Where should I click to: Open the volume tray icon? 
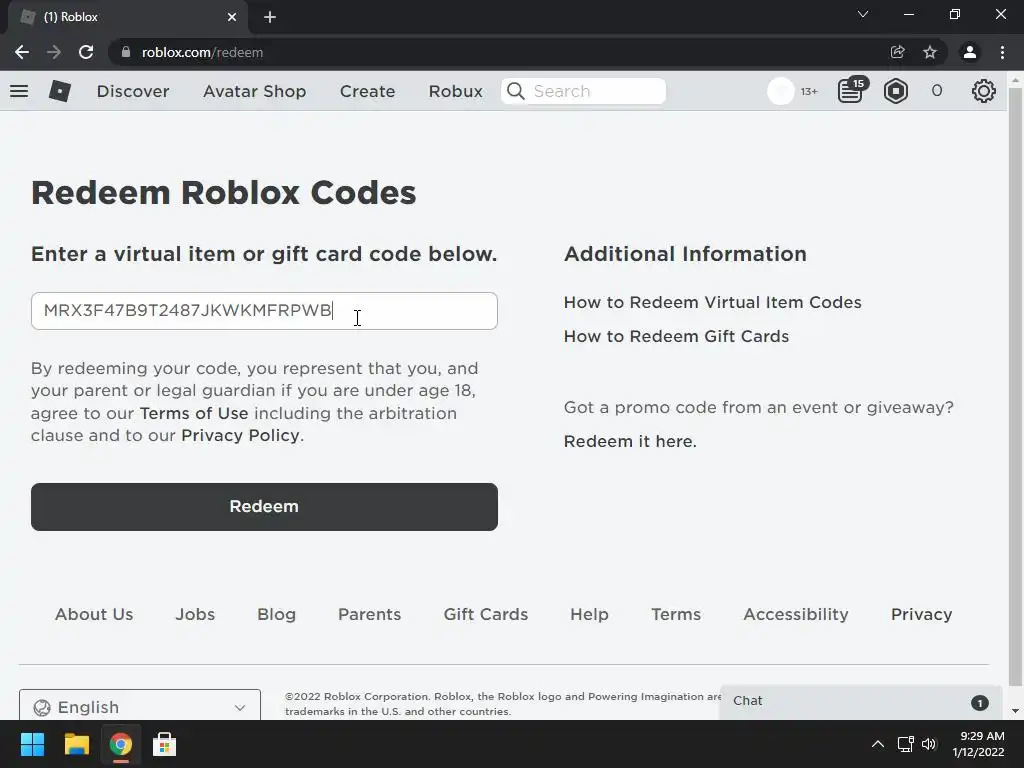tap(929, 744)
